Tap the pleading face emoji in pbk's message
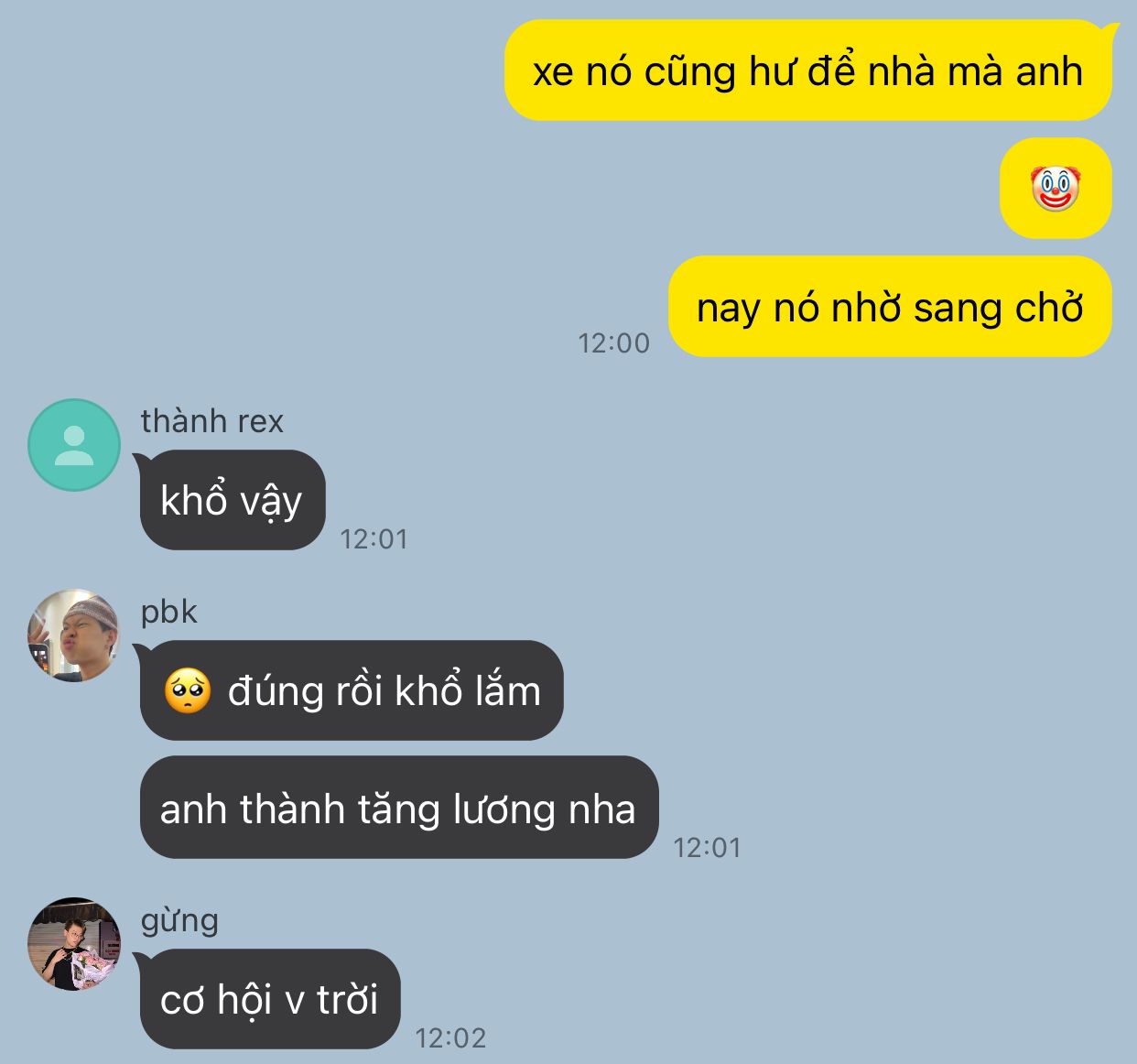Viewport: 1137px width, 1064px height. click(188, 690)
